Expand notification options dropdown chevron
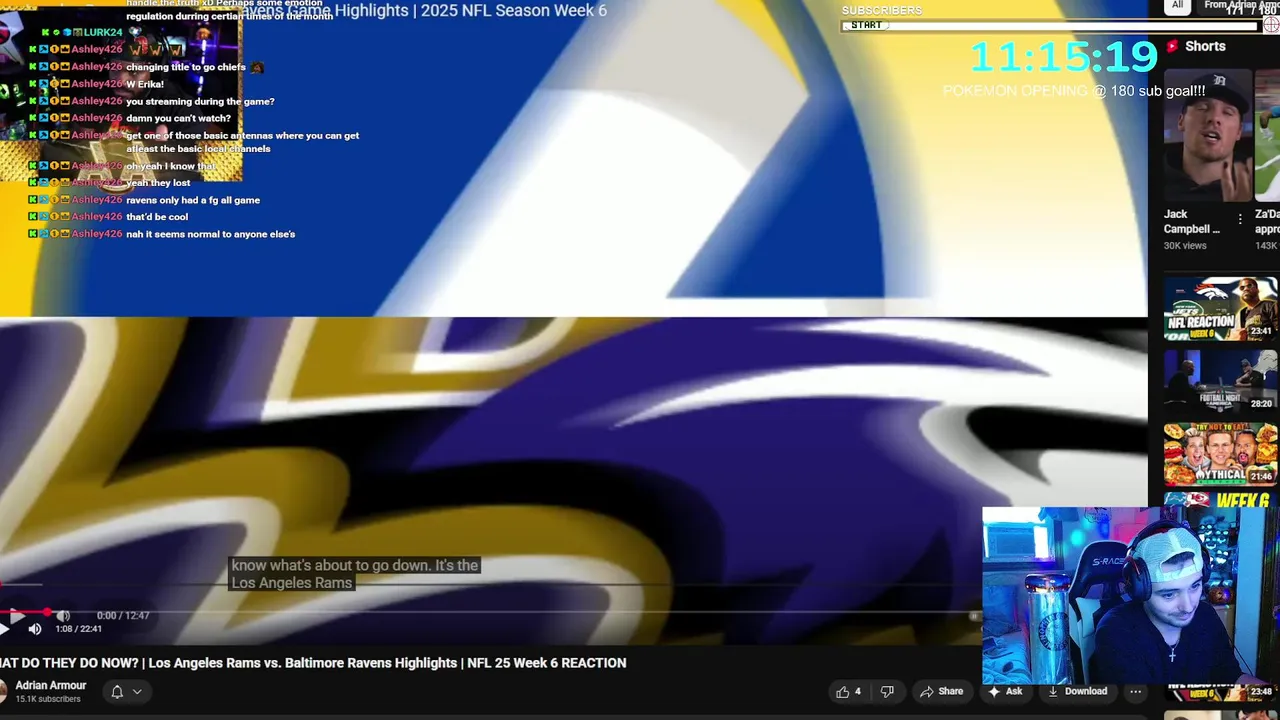Viewport: 1280px width, 720px height. pos(137,691)
